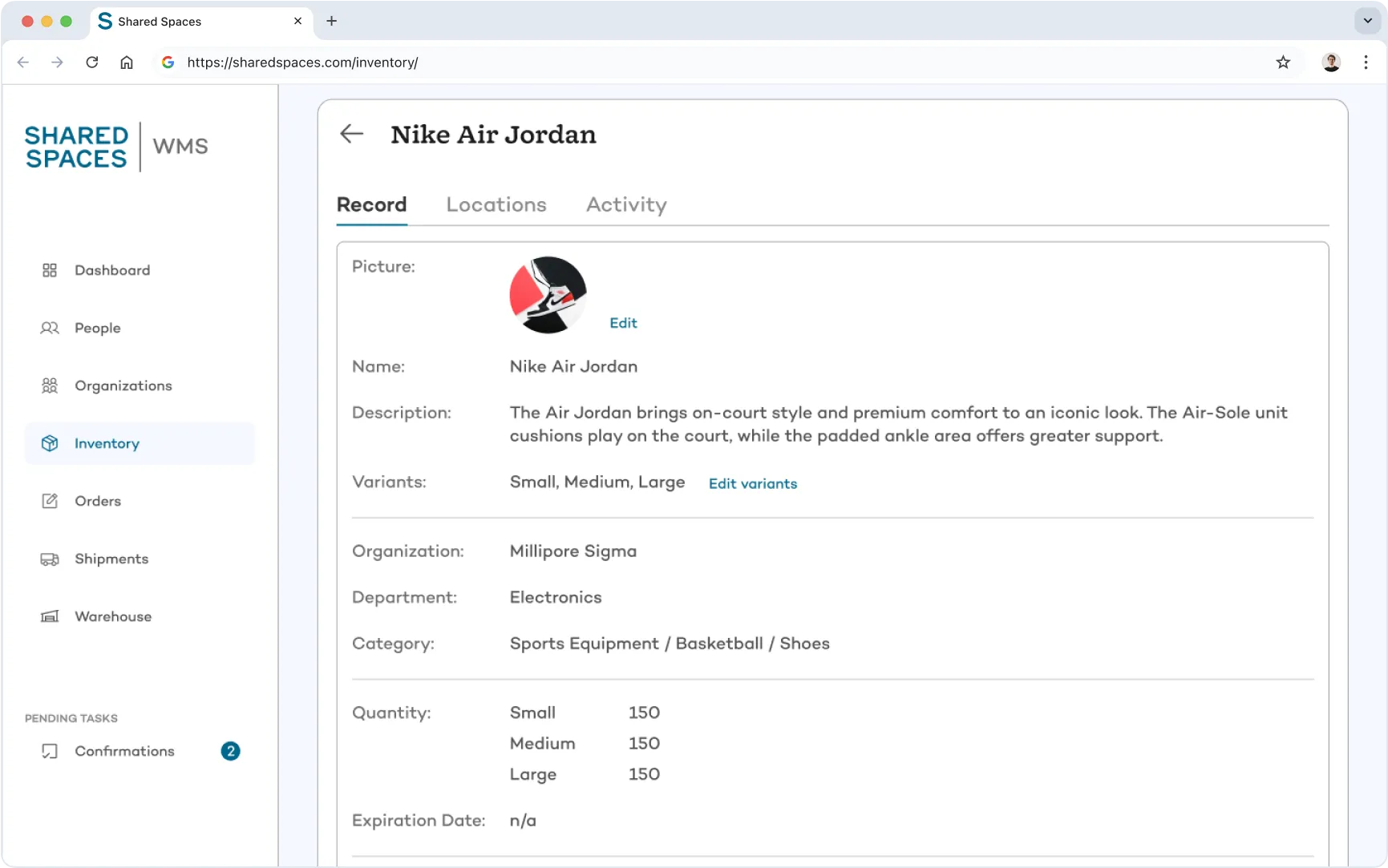The width and height of the screenshot is (1388, 868).
Task: Expand the tab search dropdown arrow
Action: 1367,21
